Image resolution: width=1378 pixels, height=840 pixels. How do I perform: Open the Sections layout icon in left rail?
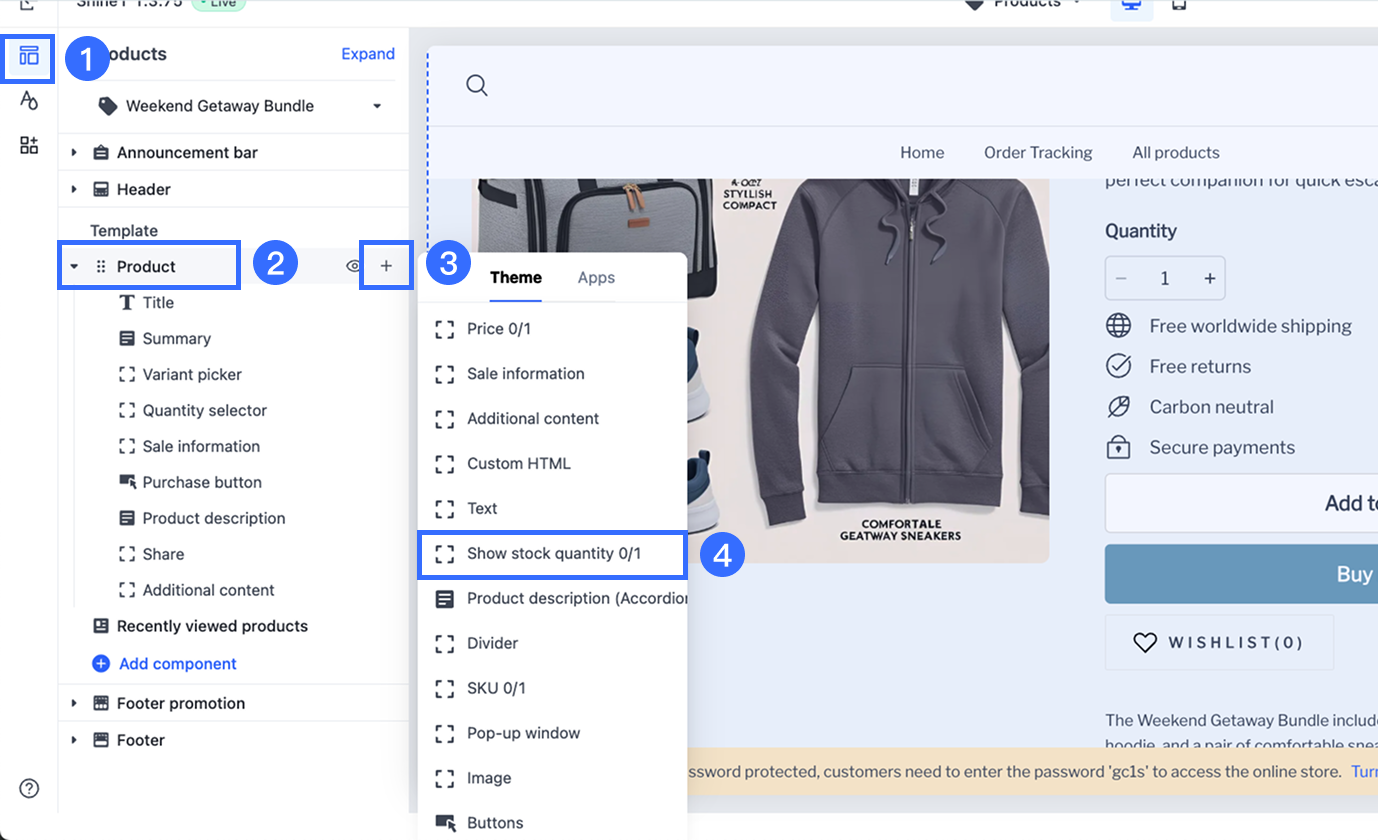tap(29, 55)
